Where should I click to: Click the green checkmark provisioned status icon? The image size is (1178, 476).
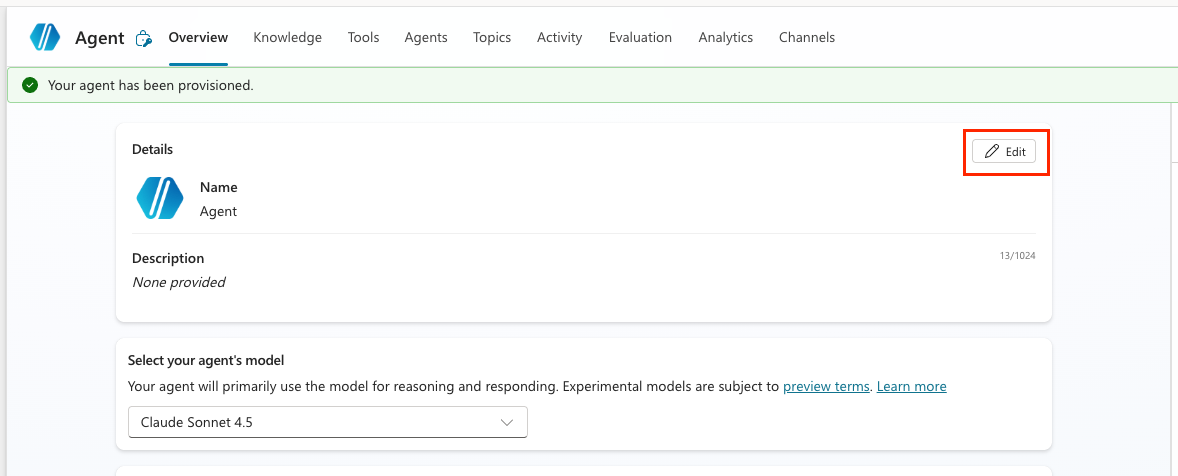pos(30,86)
